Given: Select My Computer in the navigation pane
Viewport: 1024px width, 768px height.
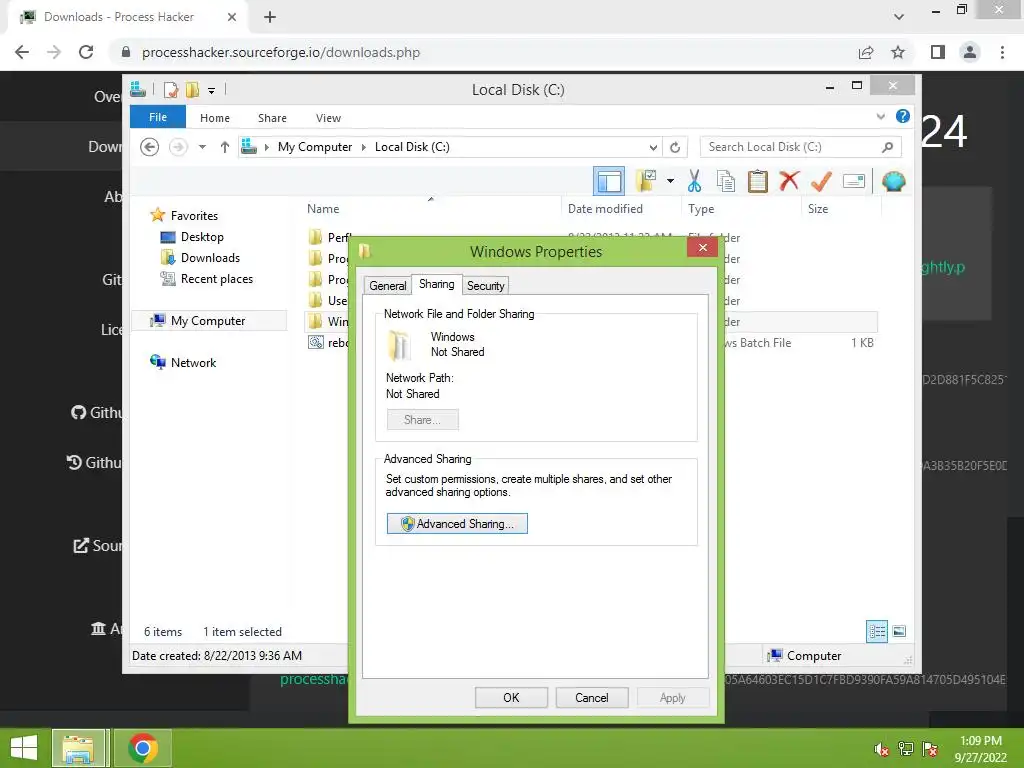Looking at the screenshot, I should point(208,321).
